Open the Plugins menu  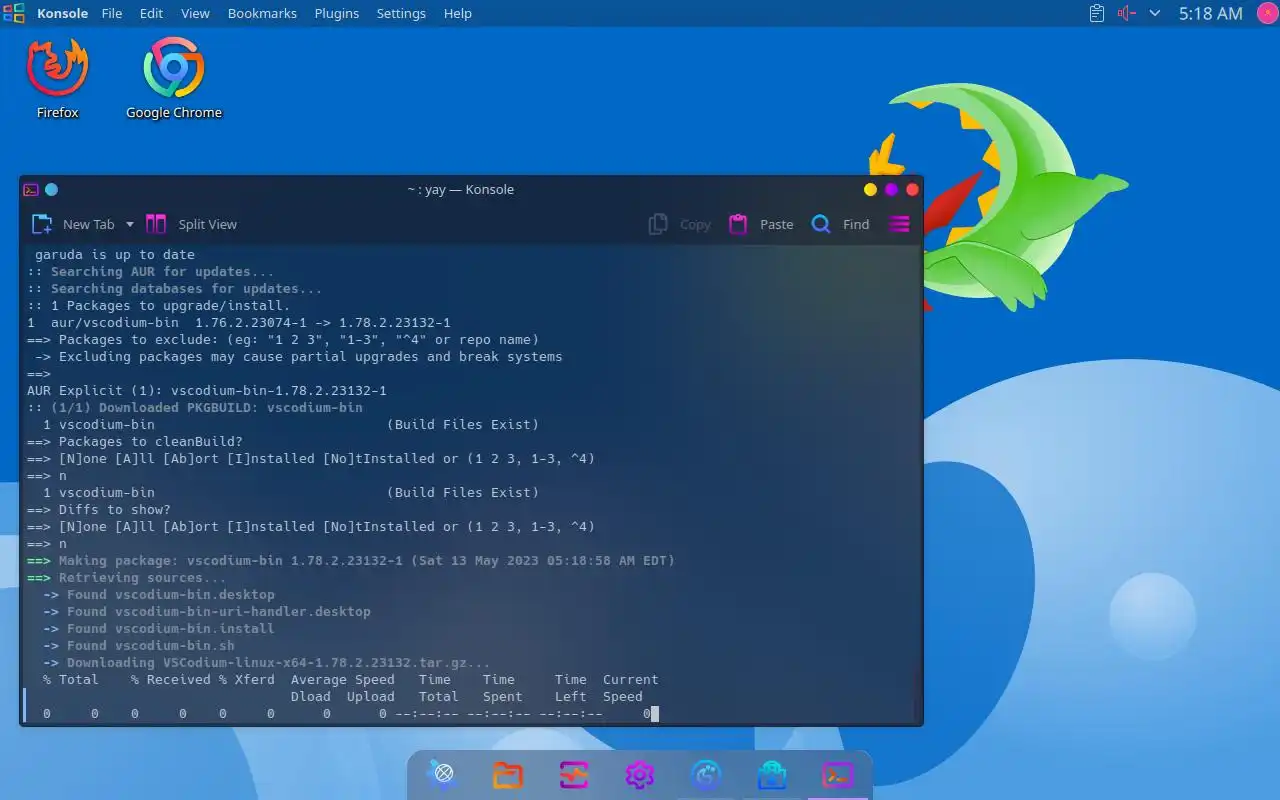(337, 13)
